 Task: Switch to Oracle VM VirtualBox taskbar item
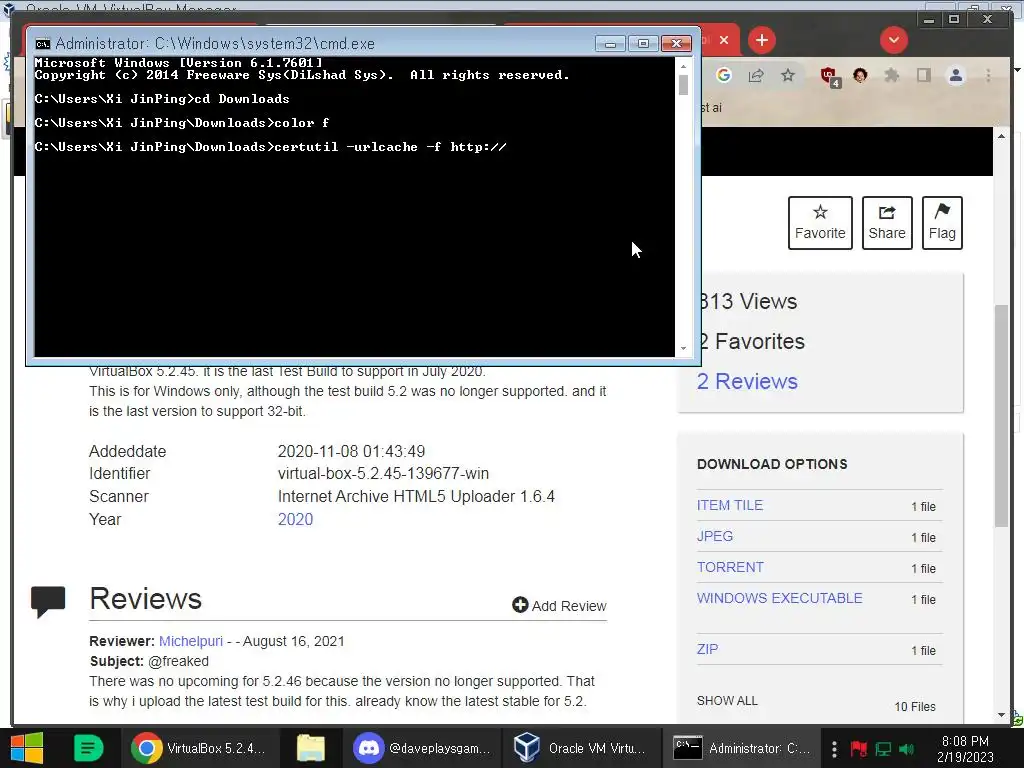[580, 748]
